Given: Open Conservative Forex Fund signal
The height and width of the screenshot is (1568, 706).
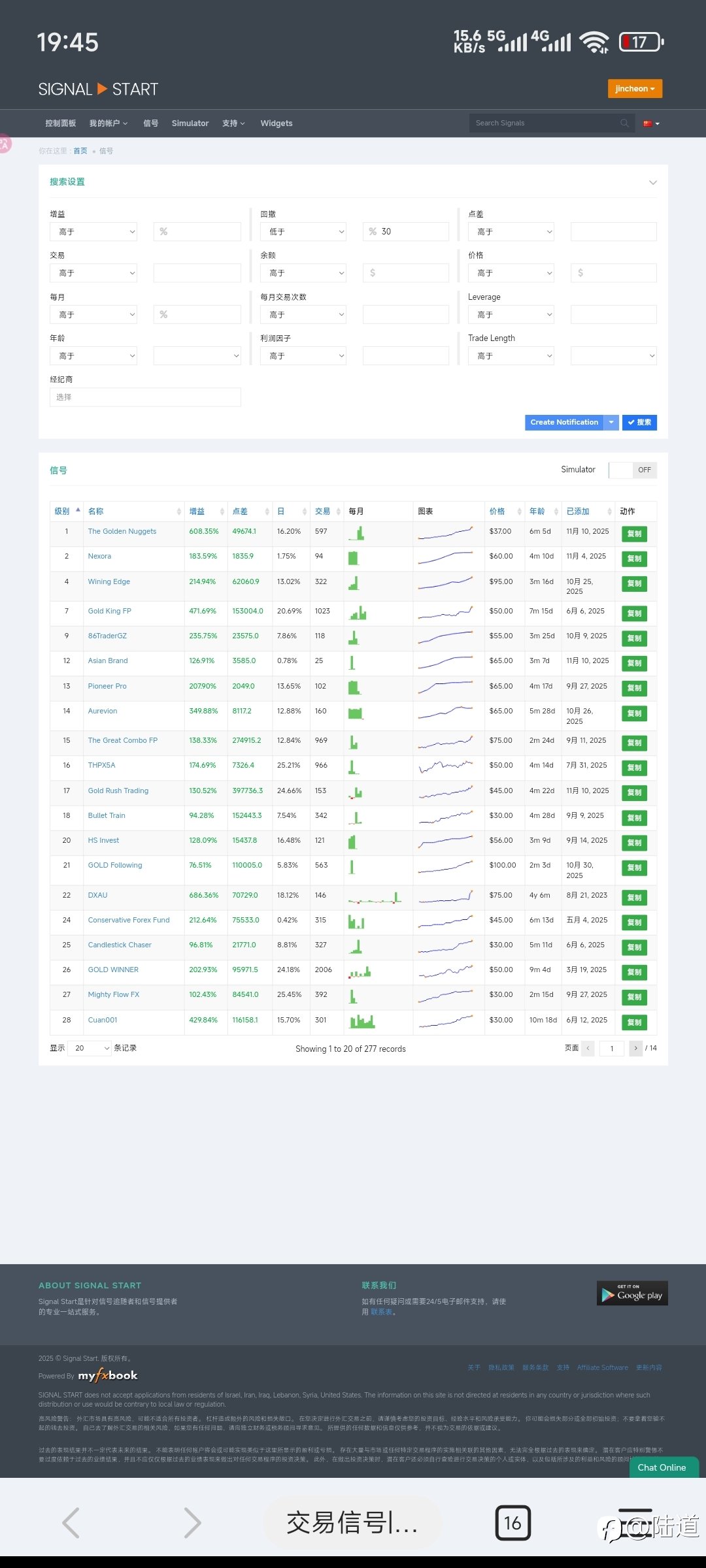Looking at the screenshot, I should point(129,920).
